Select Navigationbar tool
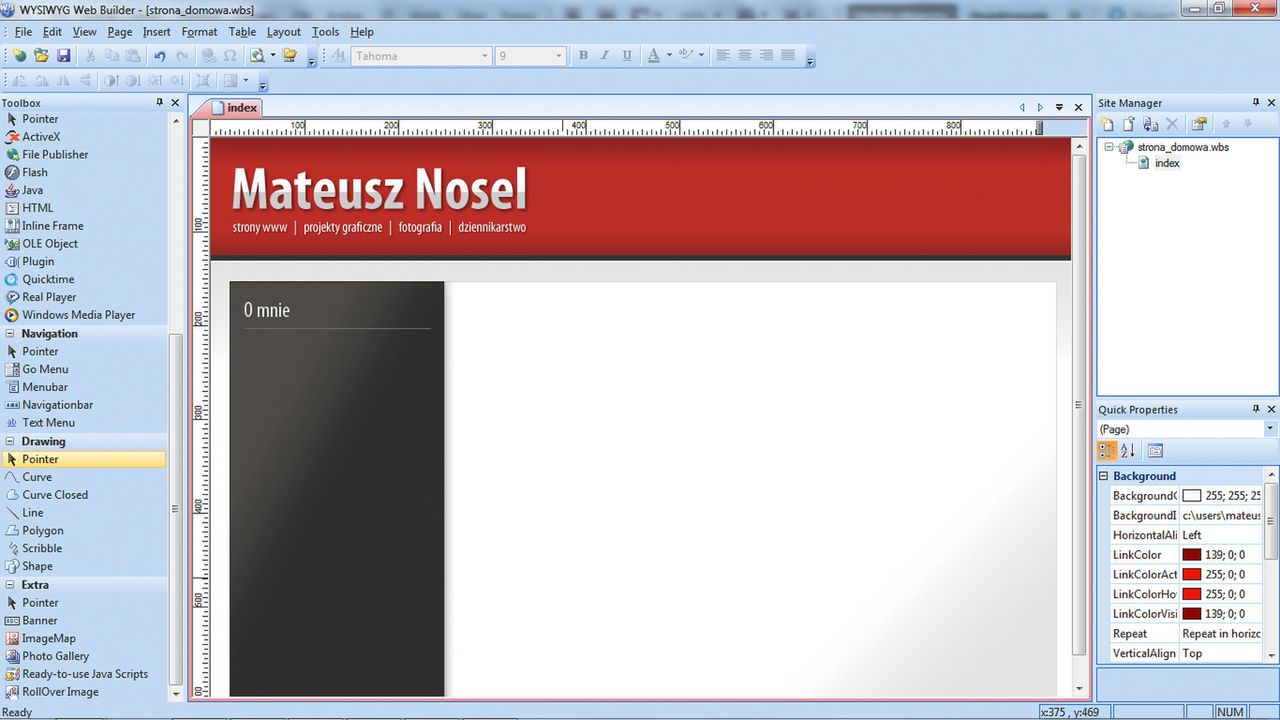Screen dimensions: 1280x720 (x=57, y=405)
